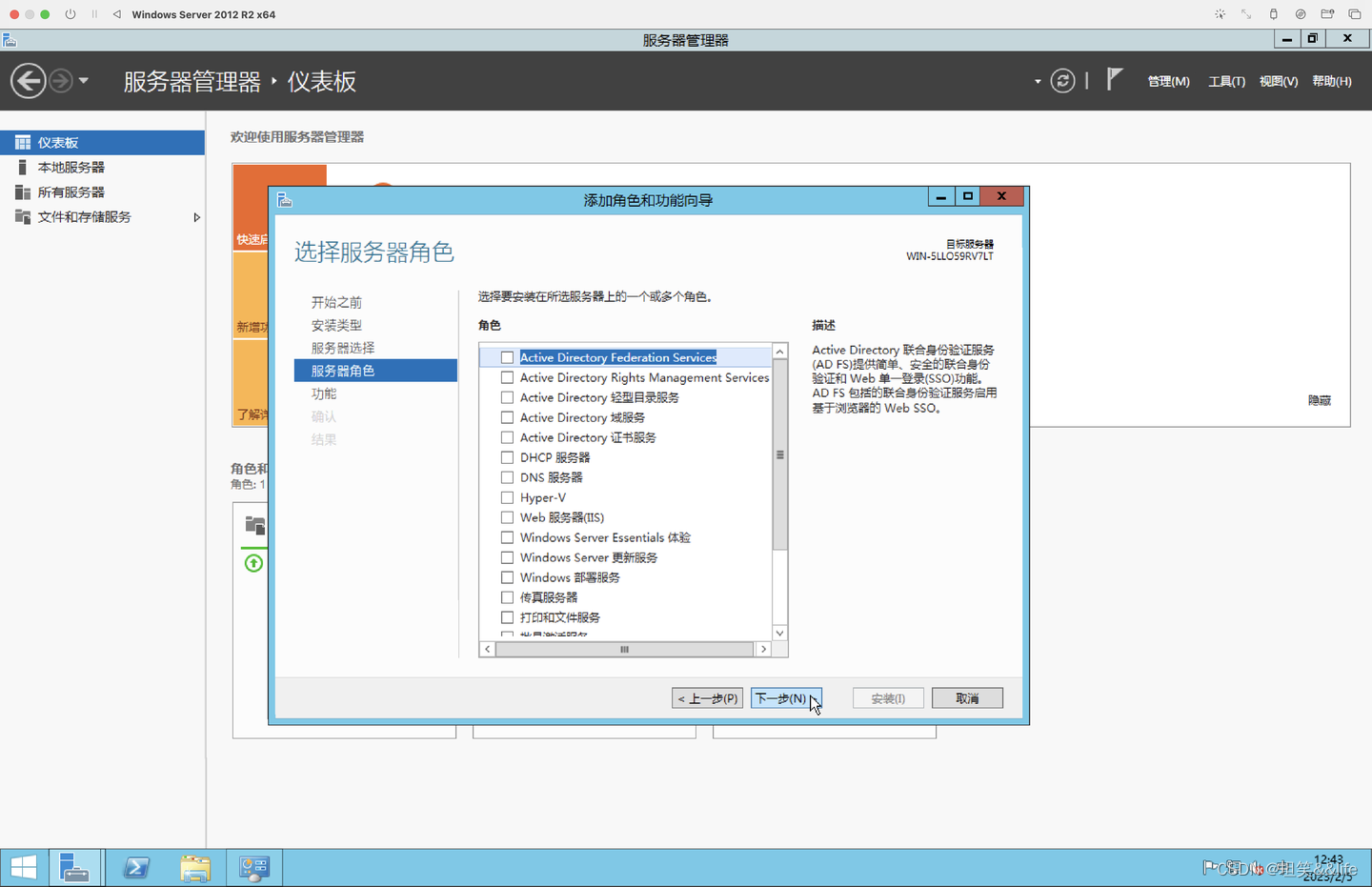The image size is (1372, 887).
Task: Check Active Directory Federation Services role
Action: click(x=507, y=357)
